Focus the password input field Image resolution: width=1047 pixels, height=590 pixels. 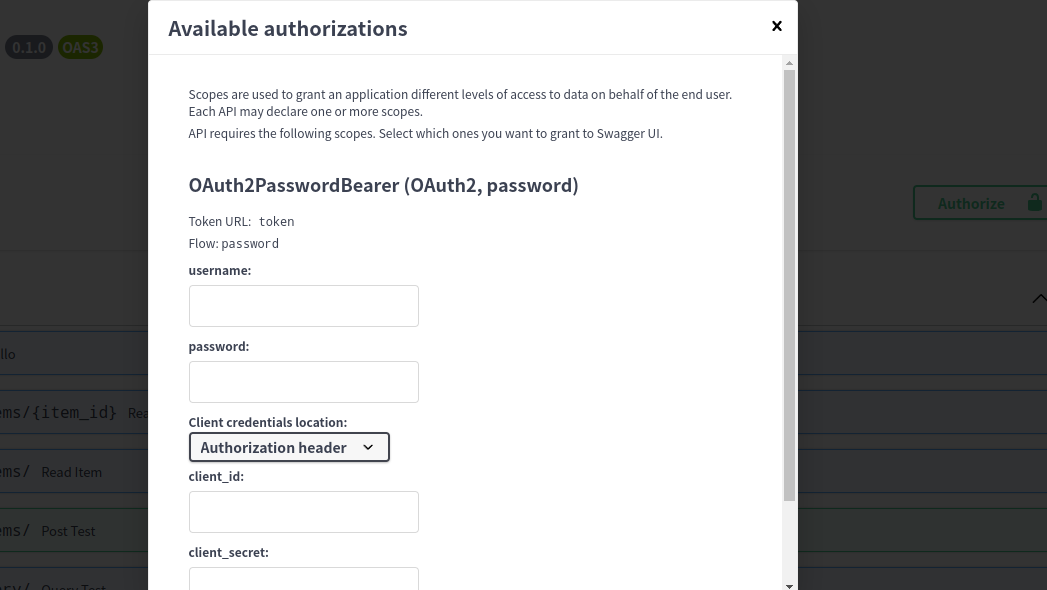pyautogui.click(x=303, y=382)
